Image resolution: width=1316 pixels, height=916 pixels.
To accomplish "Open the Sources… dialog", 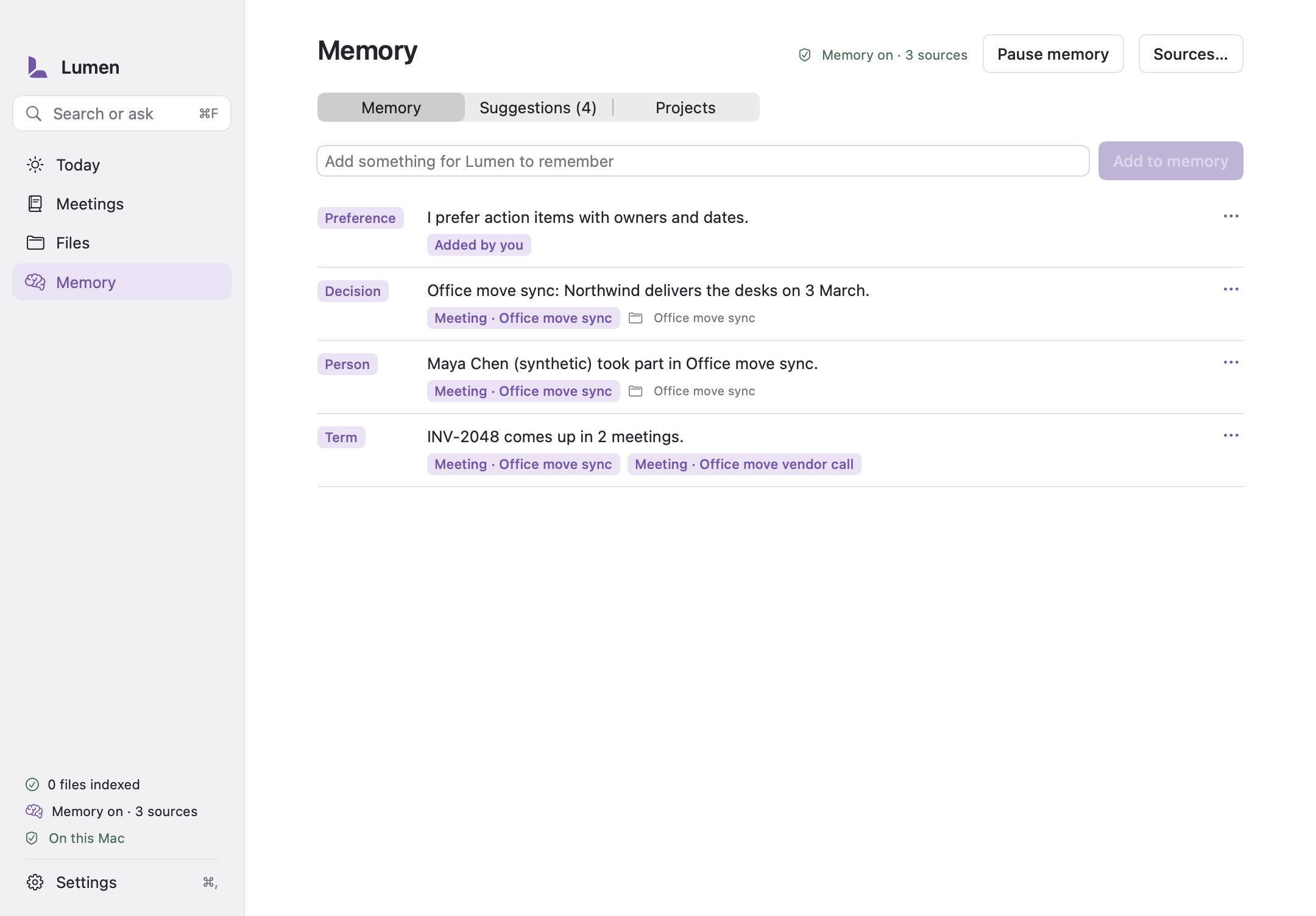I will click(1190, 54).
